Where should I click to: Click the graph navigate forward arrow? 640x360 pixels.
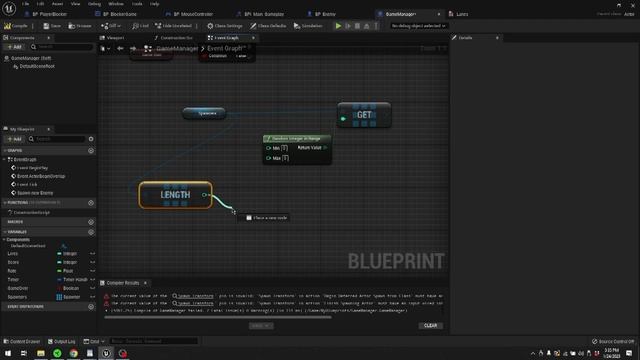(x=133, y=49)
